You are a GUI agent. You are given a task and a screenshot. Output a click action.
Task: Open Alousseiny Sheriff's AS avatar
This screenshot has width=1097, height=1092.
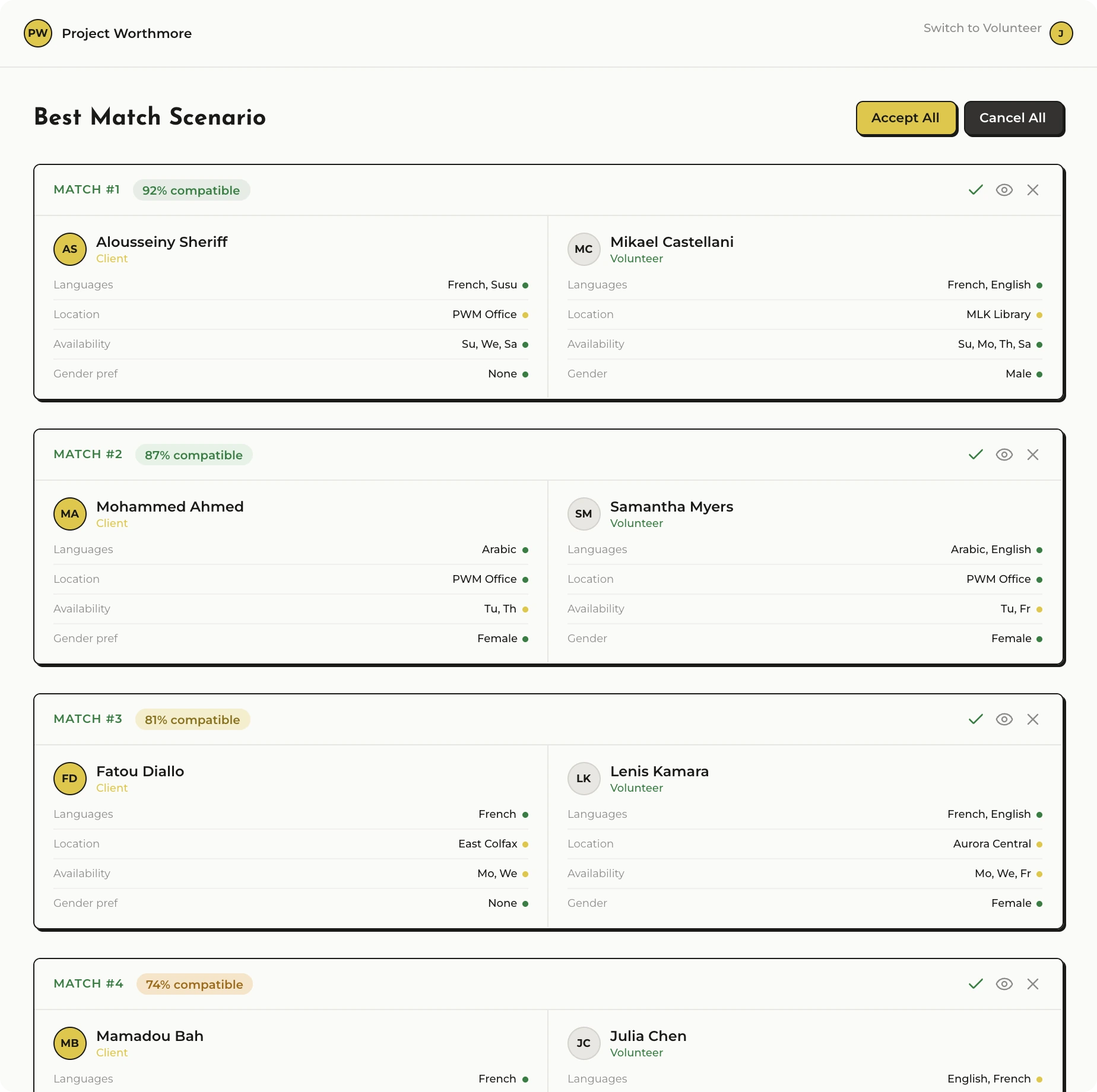click(70, 249)
